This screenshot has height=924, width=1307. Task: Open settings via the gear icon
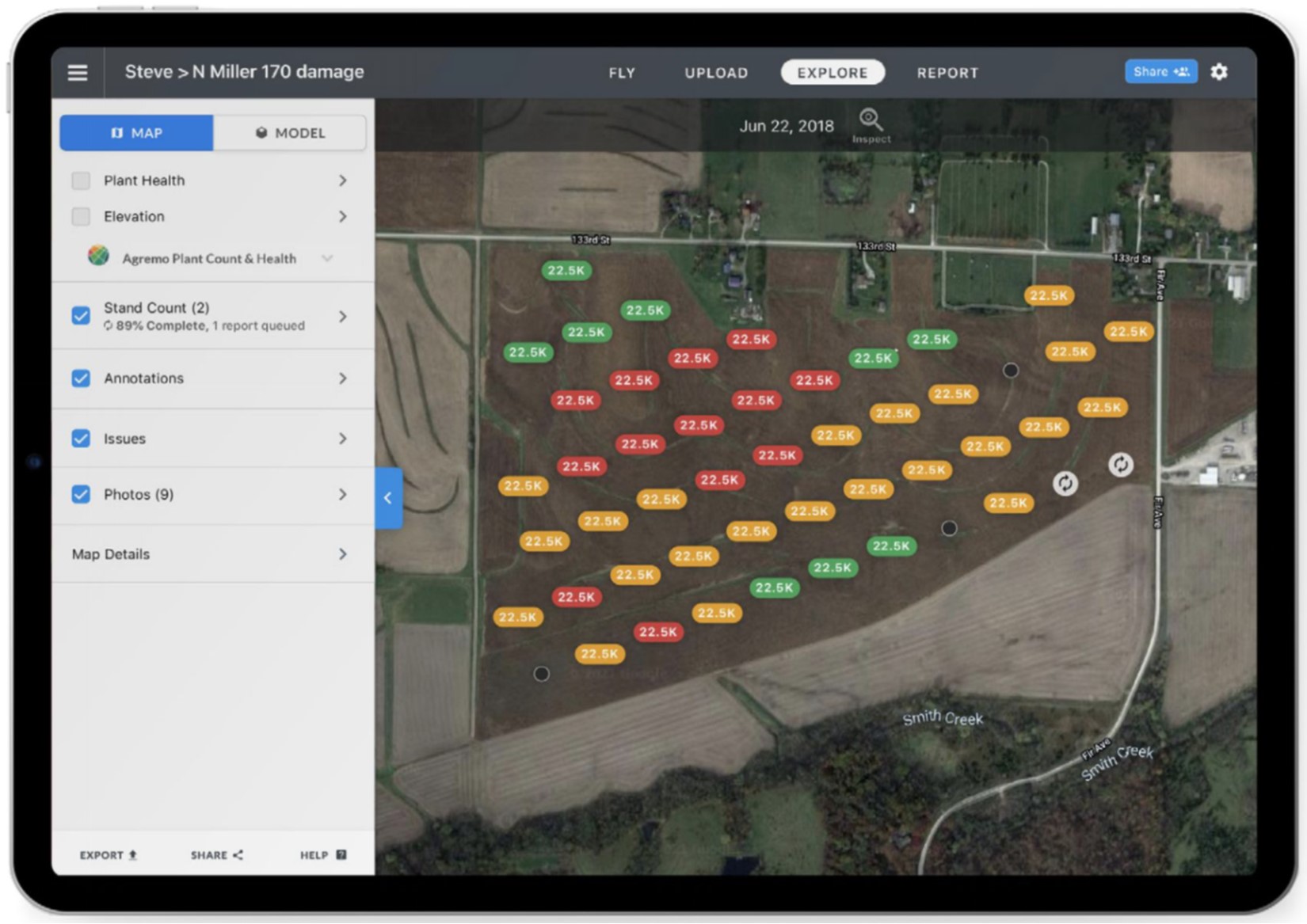point(1219,72)
